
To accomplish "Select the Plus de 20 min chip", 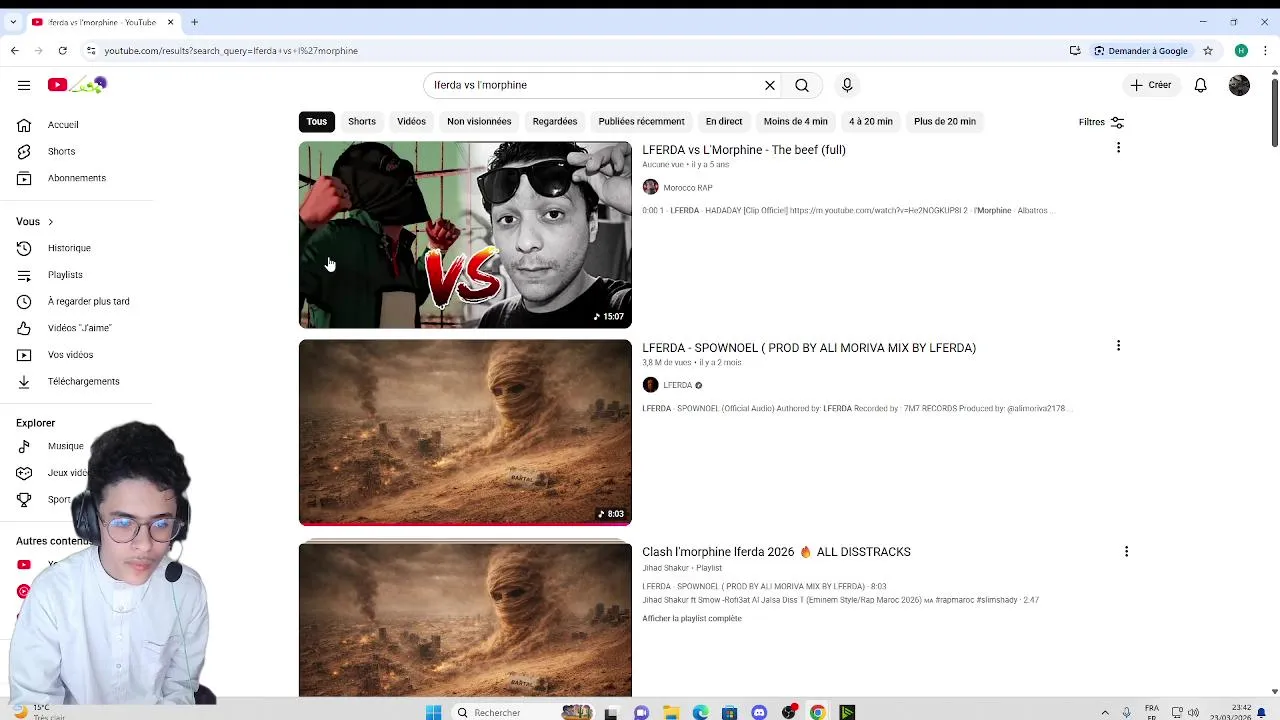I will point(945,121).
